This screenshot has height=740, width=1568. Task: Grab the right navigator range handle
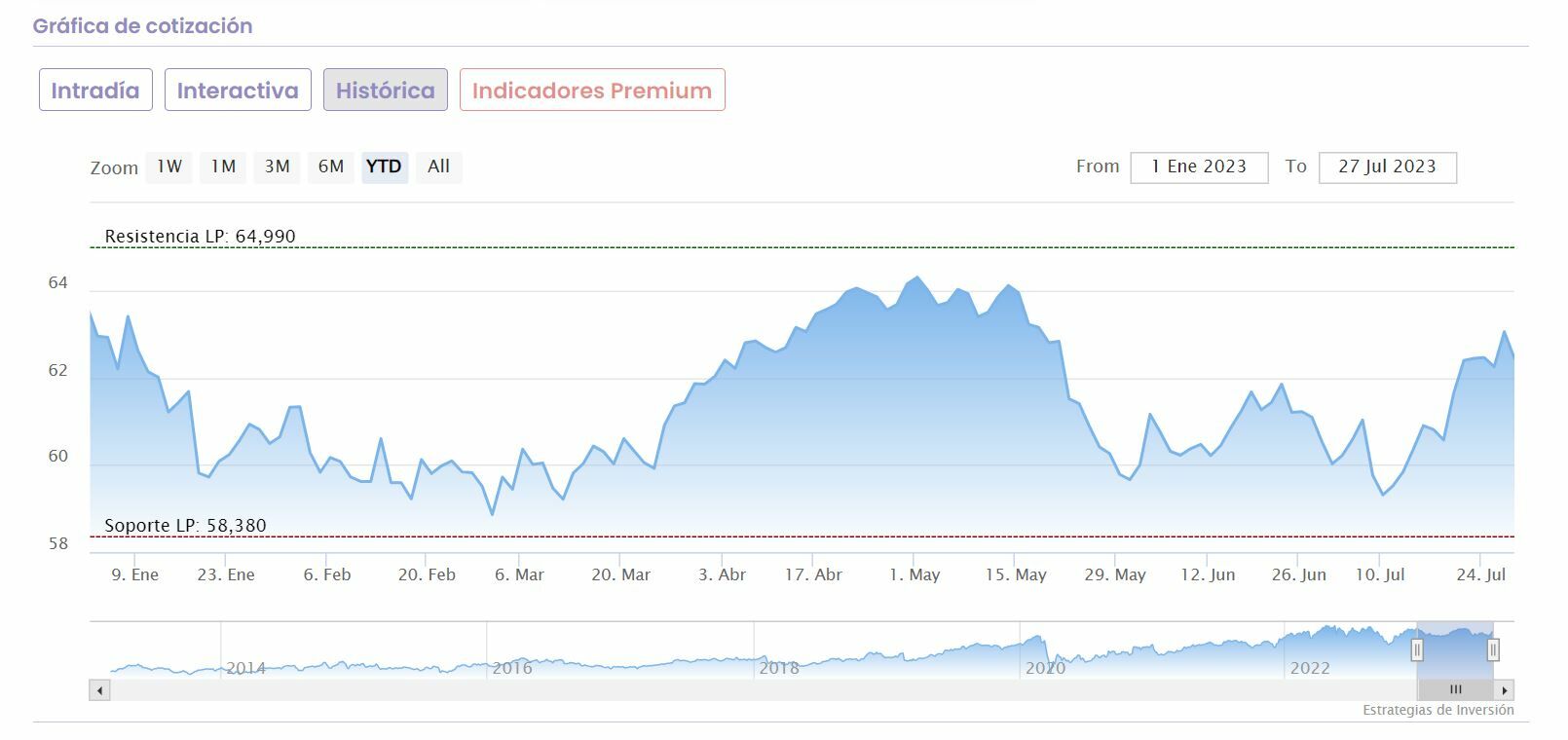1493,649
